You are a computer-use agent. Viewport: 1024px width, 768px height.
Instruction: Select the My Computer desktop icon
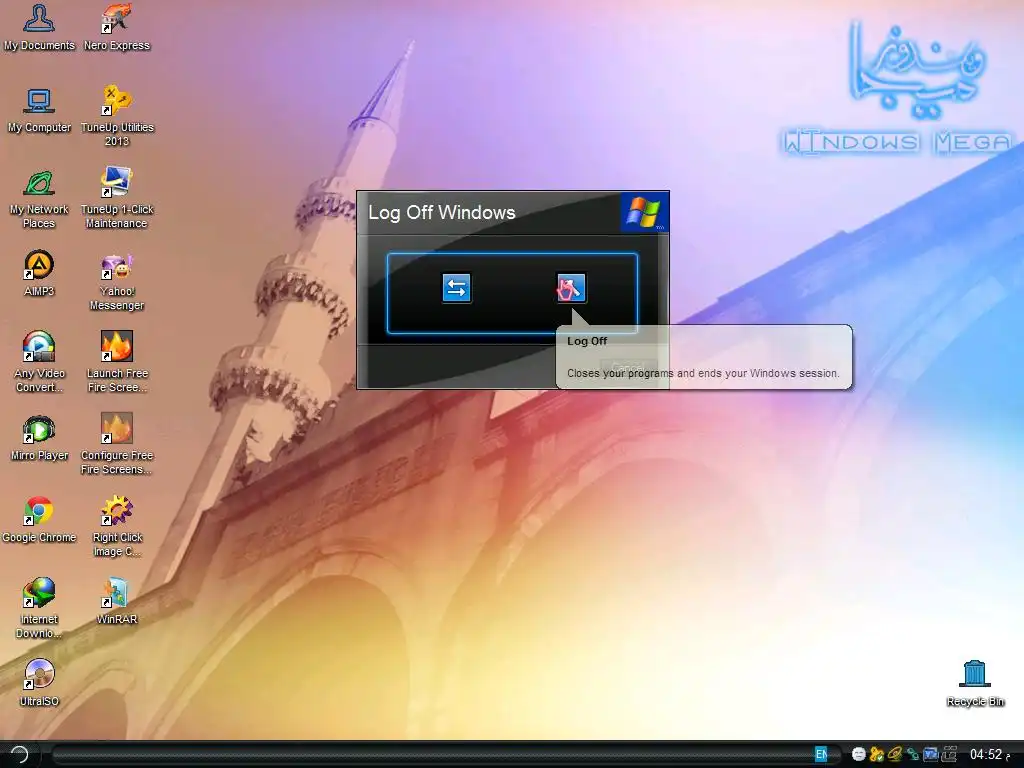coord(39,110)
